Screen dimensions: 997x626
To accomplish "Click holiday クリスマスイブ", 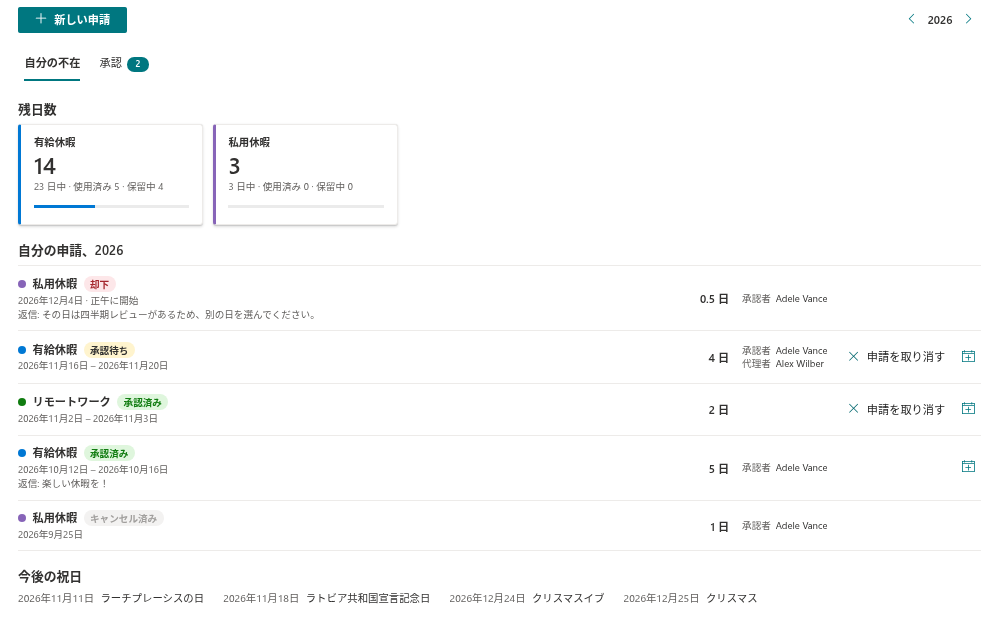I will coord(568,598).
